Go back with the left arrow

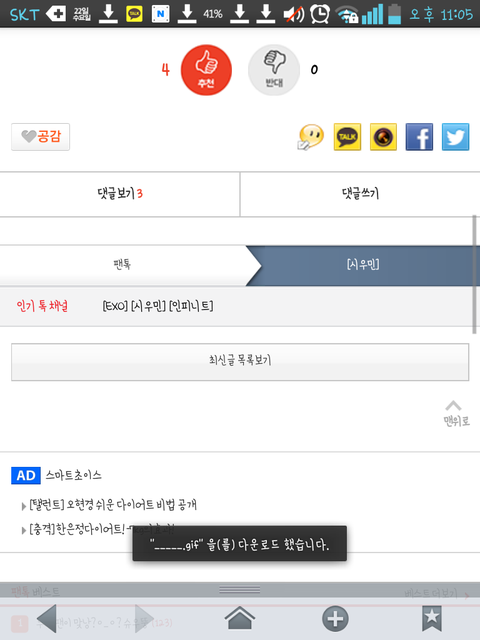46,619
